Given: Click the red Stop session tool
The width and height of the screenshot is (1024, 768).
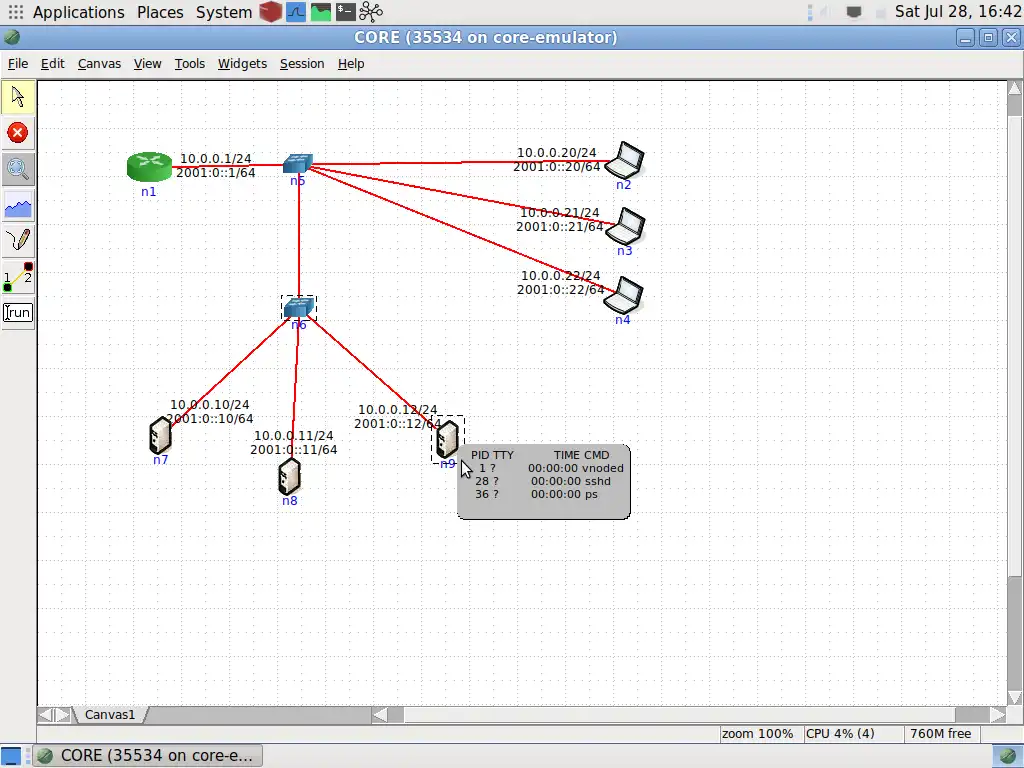Looking at the screenshot, I should coord(17,132).
